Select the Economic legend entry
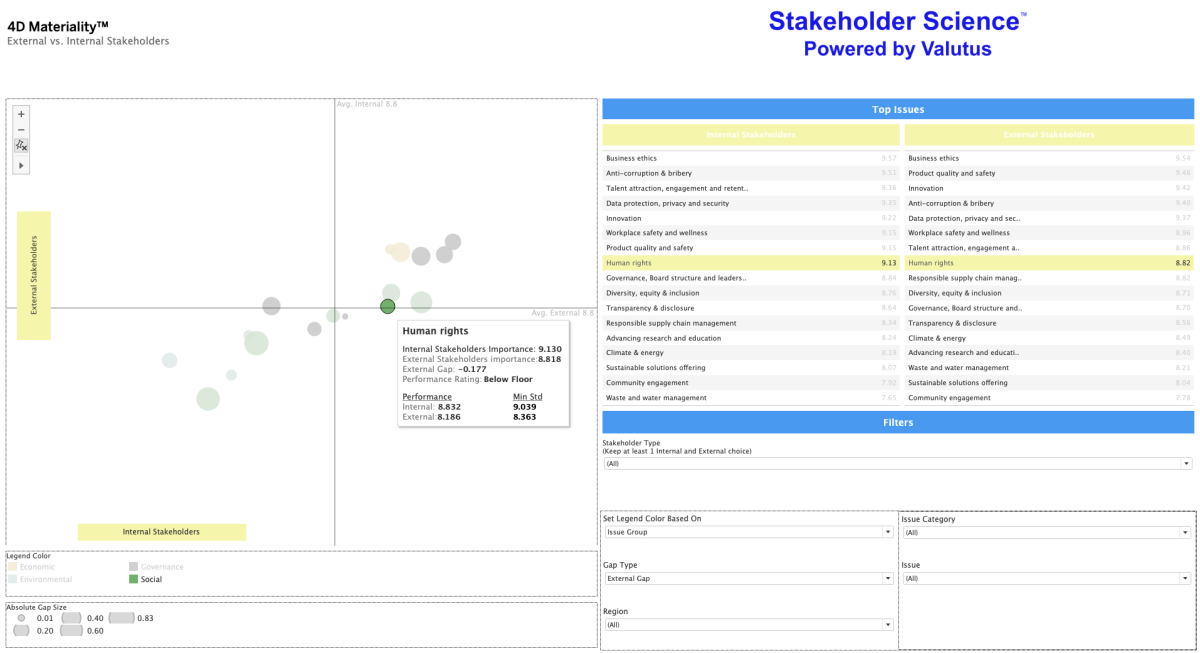This screenshot has height=653, width=1200. [x=37, y=567]
